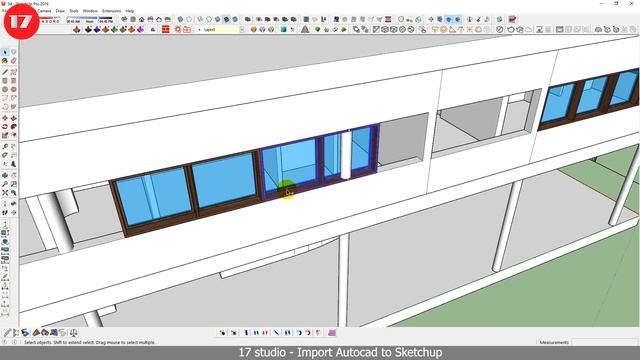This screenshot has width=640, height=360.
Task: Click the red brick wall toolbar icon
Action: (166, 29)
